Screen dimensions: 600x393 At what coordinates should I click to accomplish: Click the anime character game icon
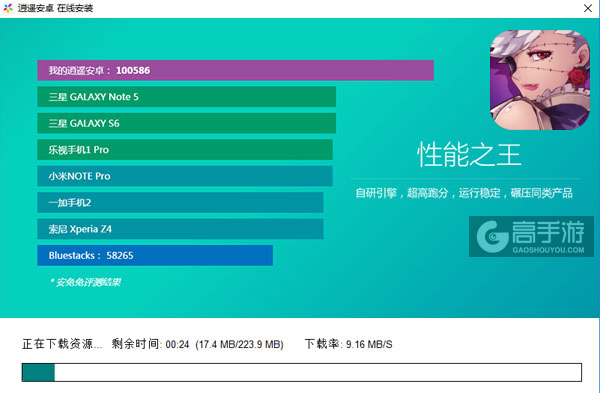tap(540, 80)
